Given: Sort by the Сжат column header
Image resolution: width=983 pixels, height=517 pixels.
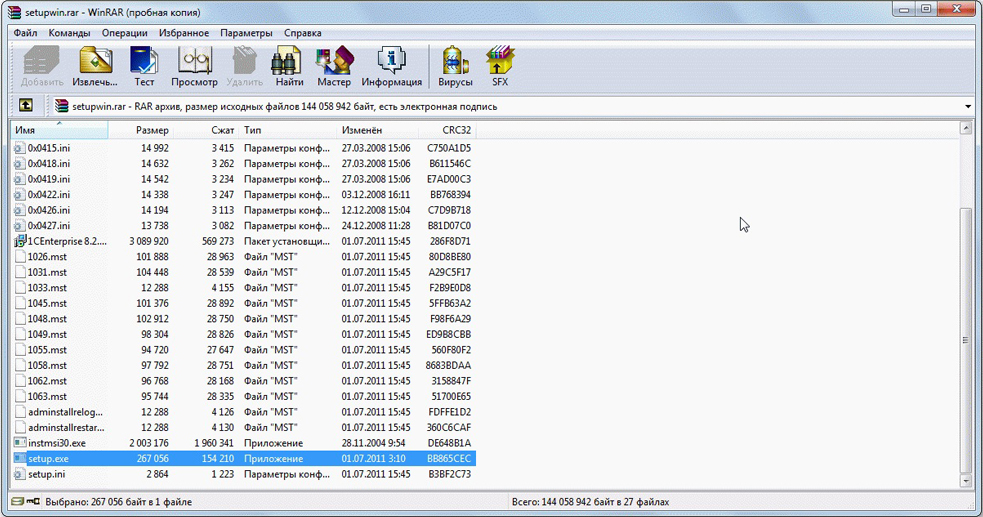Looking at the screenshot, I should (x=206, y=130).
